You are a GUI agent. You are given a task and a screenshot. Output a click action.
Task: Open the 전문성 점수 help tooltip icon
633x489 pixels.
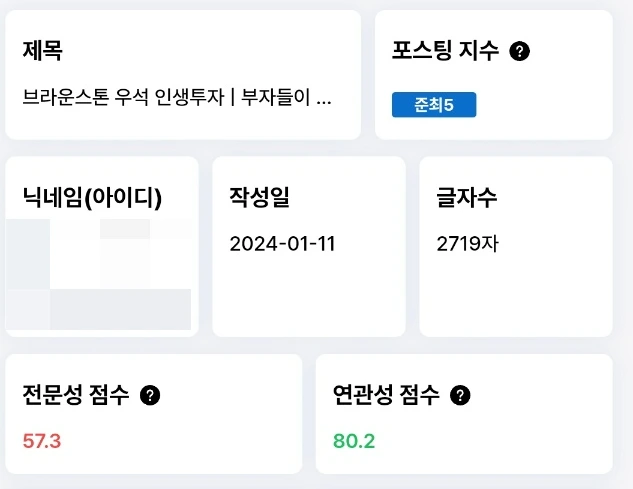(150, 395)
